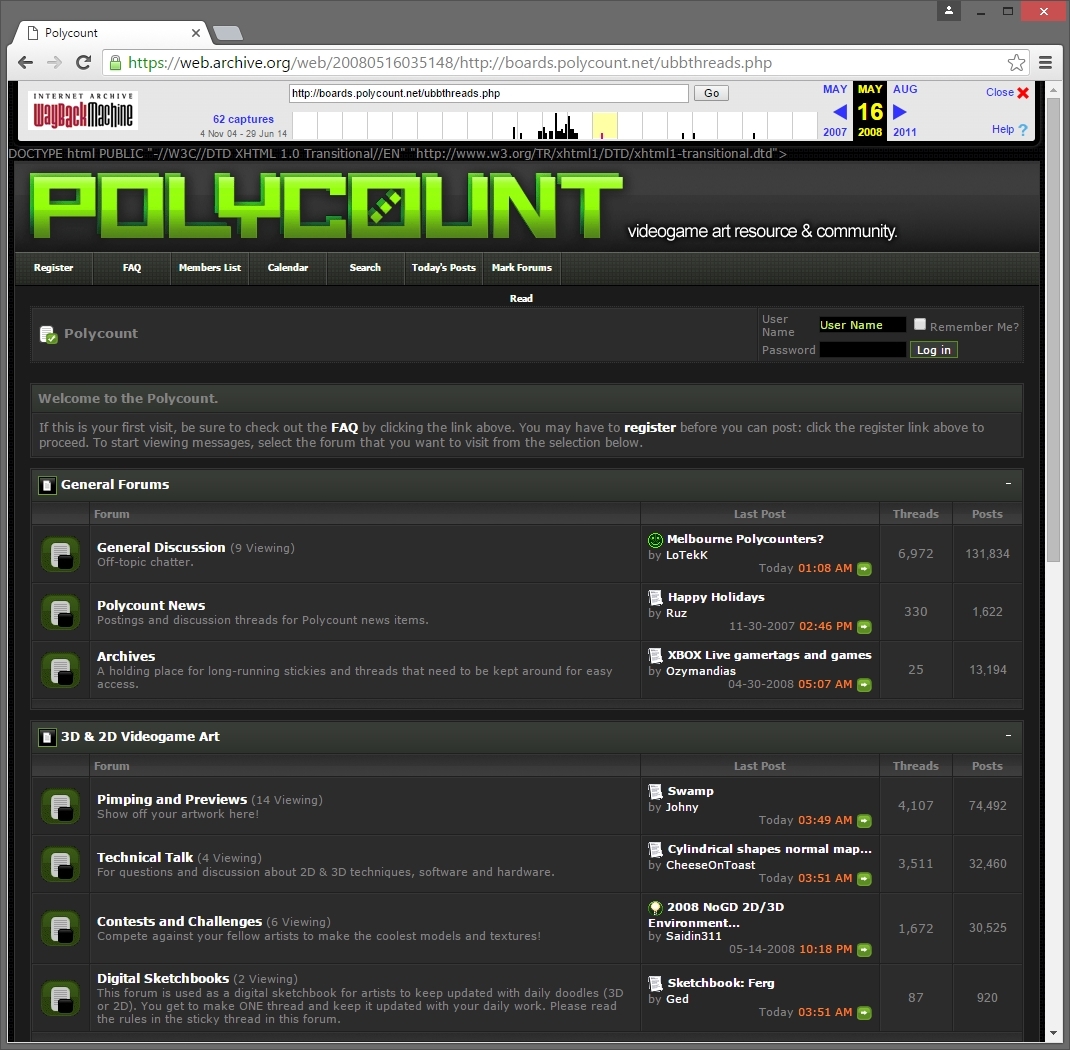Viewport: 1070px width, 1050px height.
Task: Select the highlighted 2008 capture in timeline graph
Action: (605, 126)
